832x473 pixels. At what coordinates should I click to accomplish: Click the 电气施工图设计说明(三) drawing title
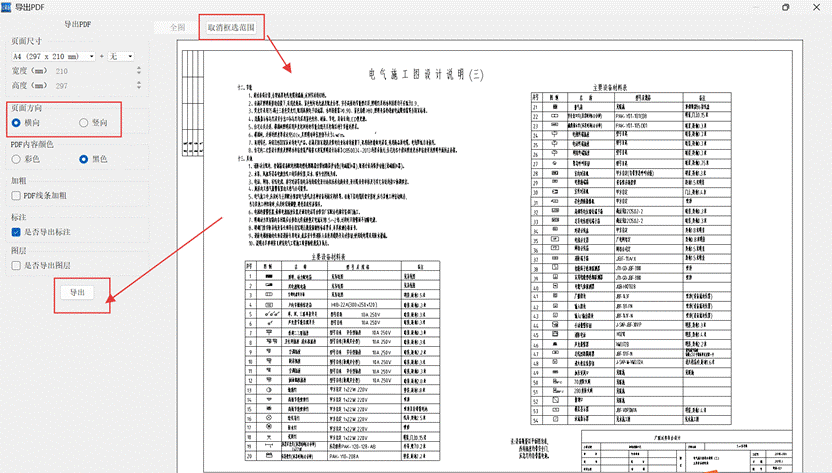(426, 74)
